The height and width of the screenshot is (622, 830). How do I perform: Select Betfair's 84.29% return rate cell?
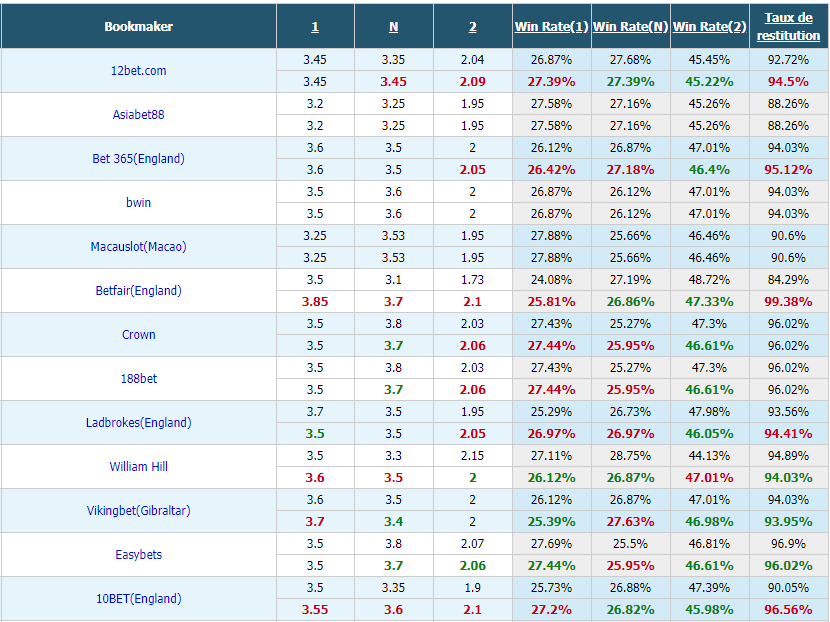point(789,280)
